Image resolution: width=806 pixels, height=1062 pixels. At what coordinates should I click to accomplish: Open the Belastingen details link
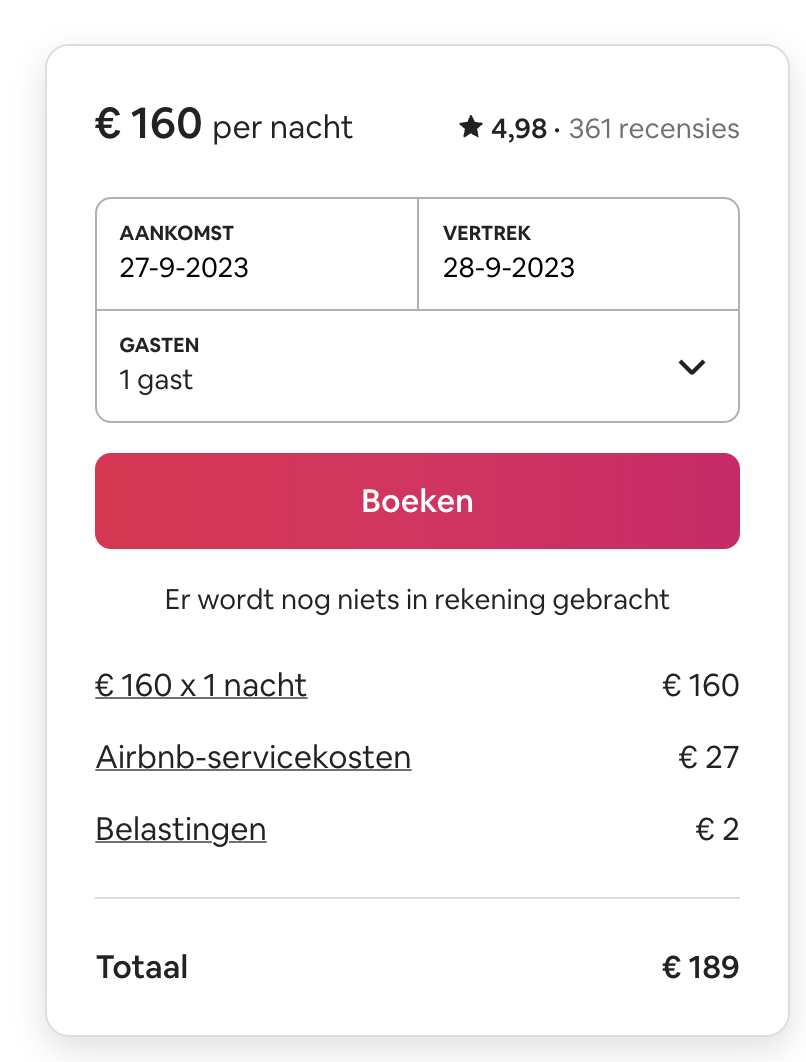tap(181, 830)
